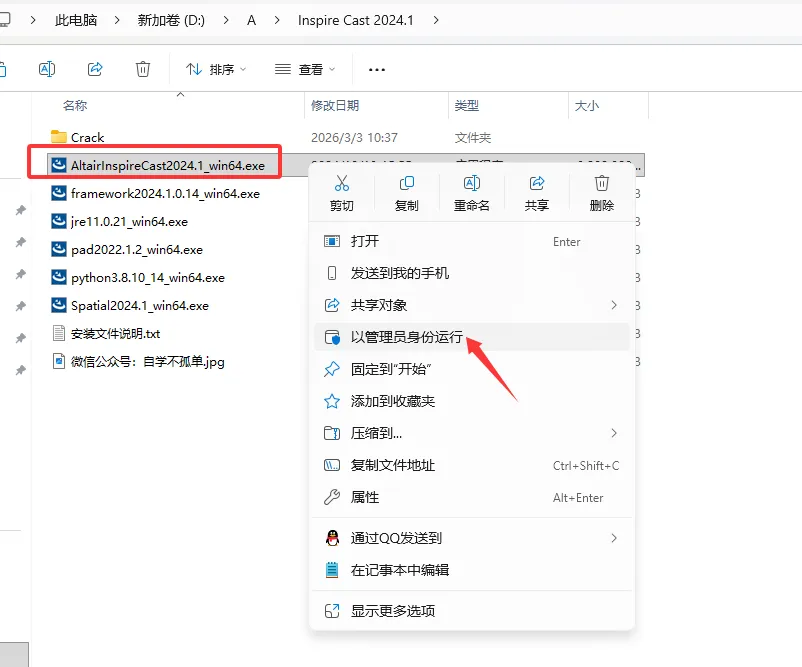Click the python3.8.10_14_win64.exe file icon
The height and width of the screenshot is (667, 802).
pyautogui.click(x=59, y=277)
